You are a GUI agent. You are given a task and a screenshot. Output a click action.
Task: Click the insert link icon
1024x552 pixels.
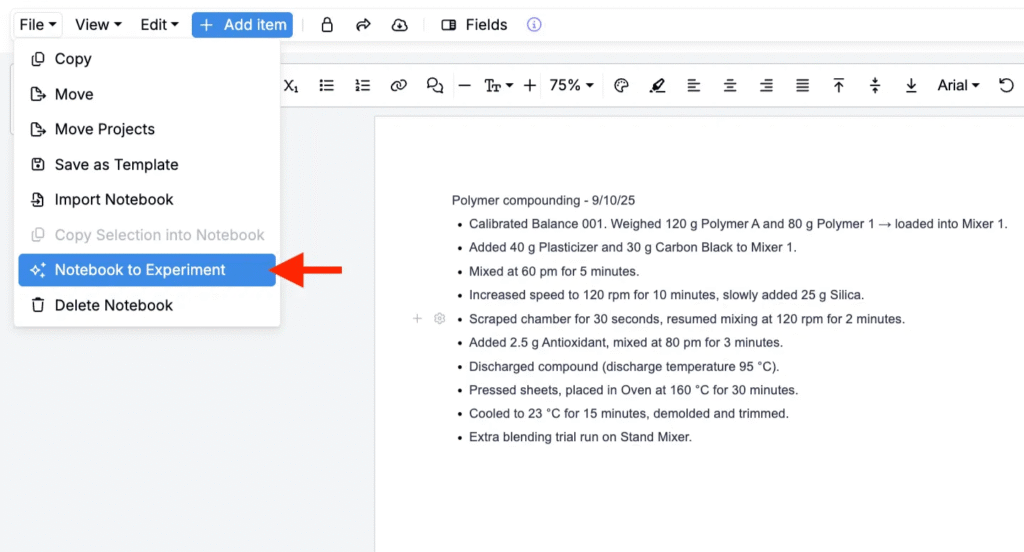click(x=399, y=86)
